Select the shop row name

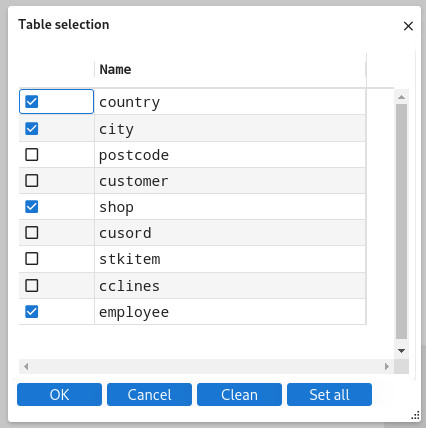pyautogui.click(x=116, y=207)
